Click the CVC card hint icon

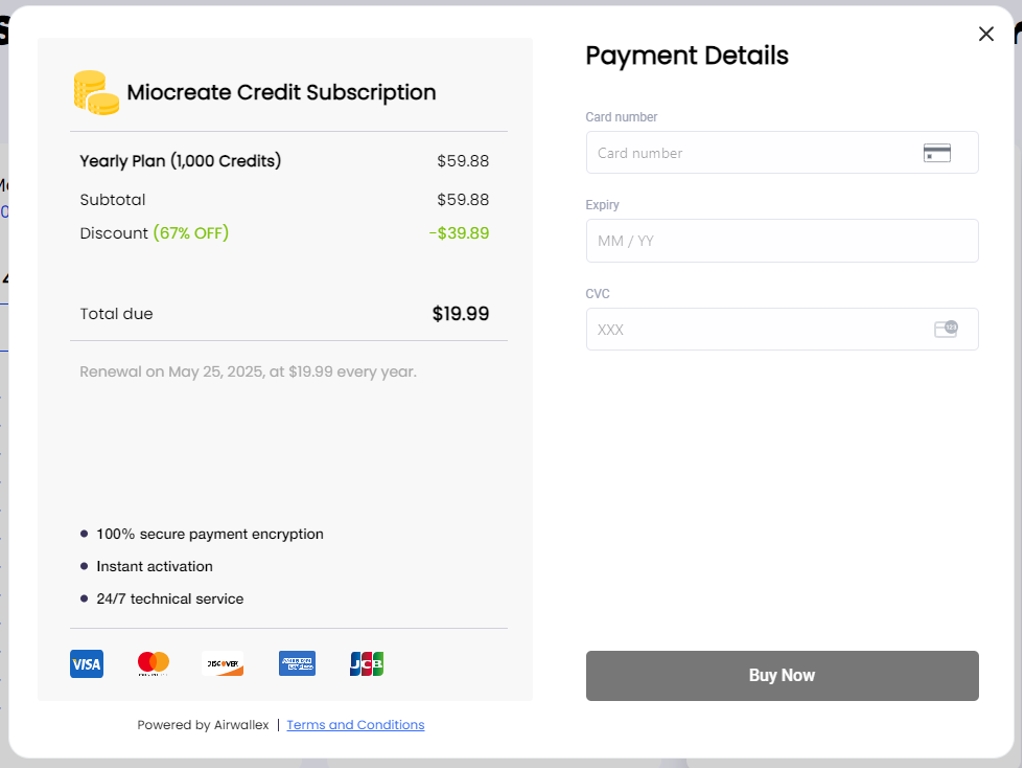click(x=945, y=329)
